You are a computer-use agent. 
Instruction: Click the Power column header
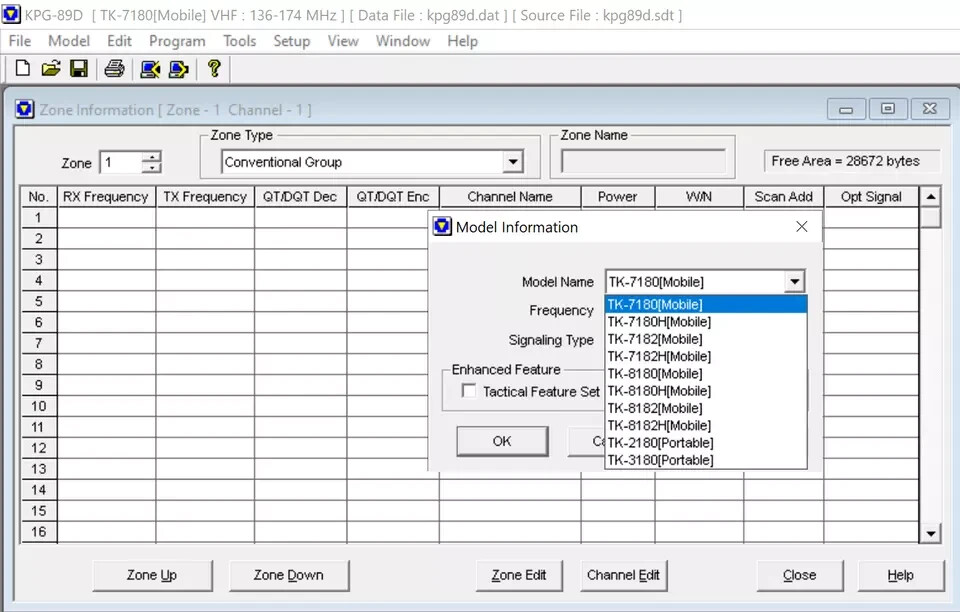click(618, 197)
